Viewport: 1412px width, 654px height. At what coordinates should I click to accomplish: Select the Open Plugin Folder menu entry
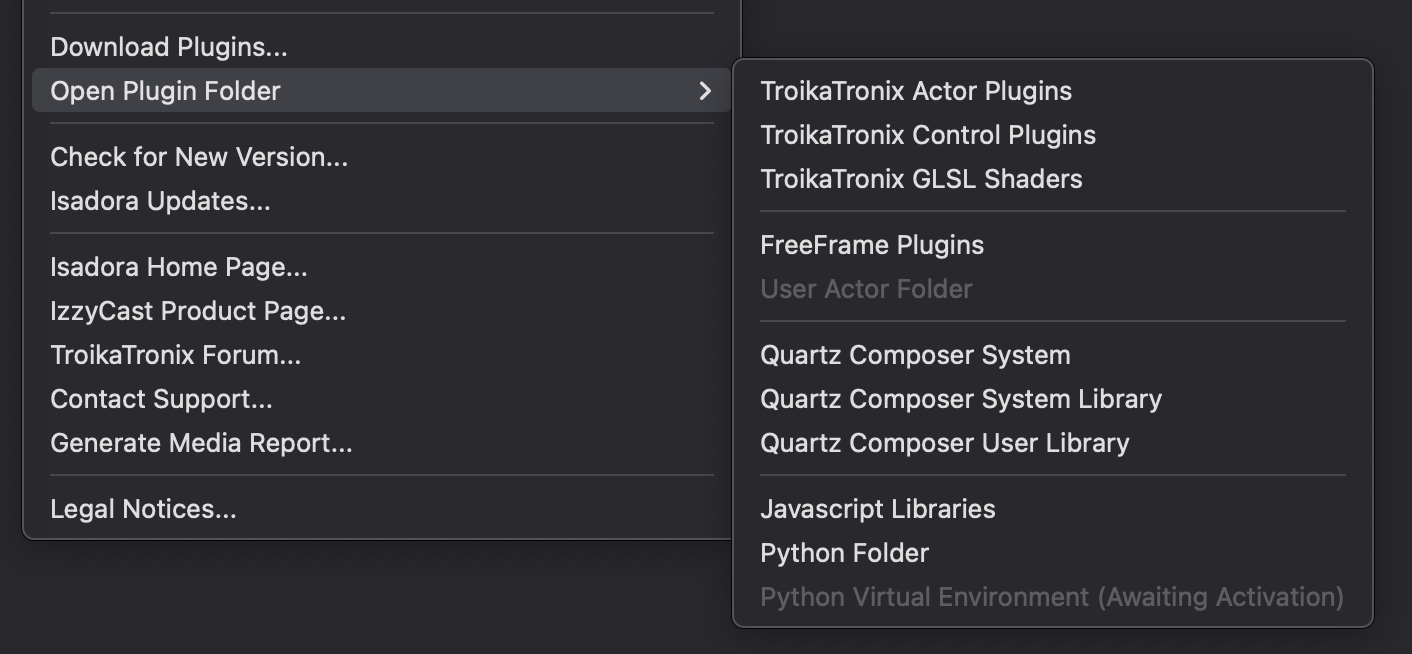166,91
